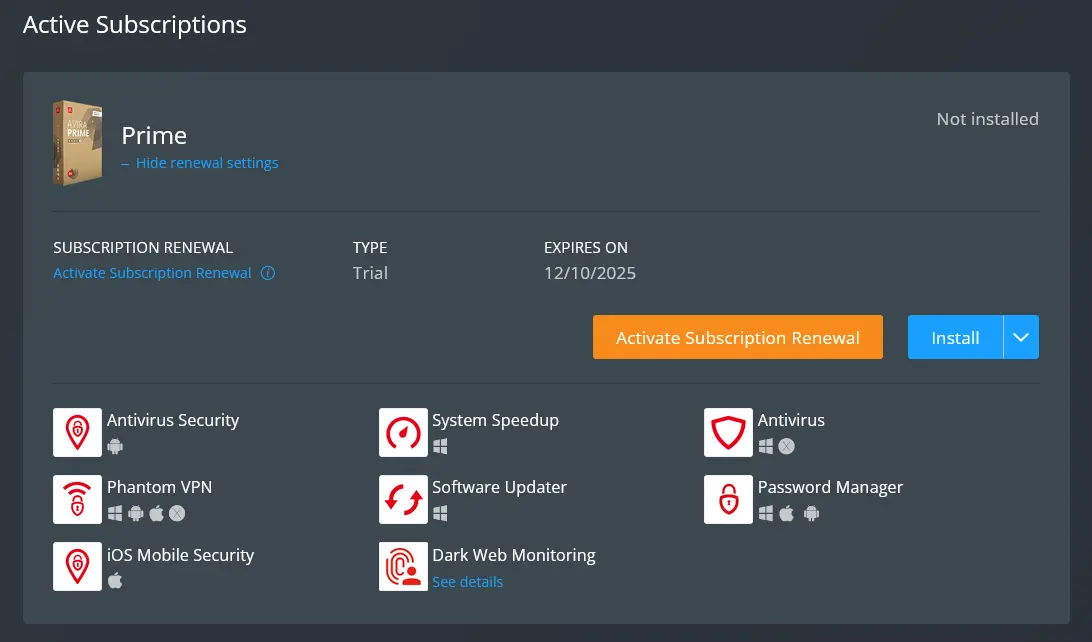Expand the Install dropdown arrow
The width and height of the screenshot is (1092, 642).
tap(1021, 337)
